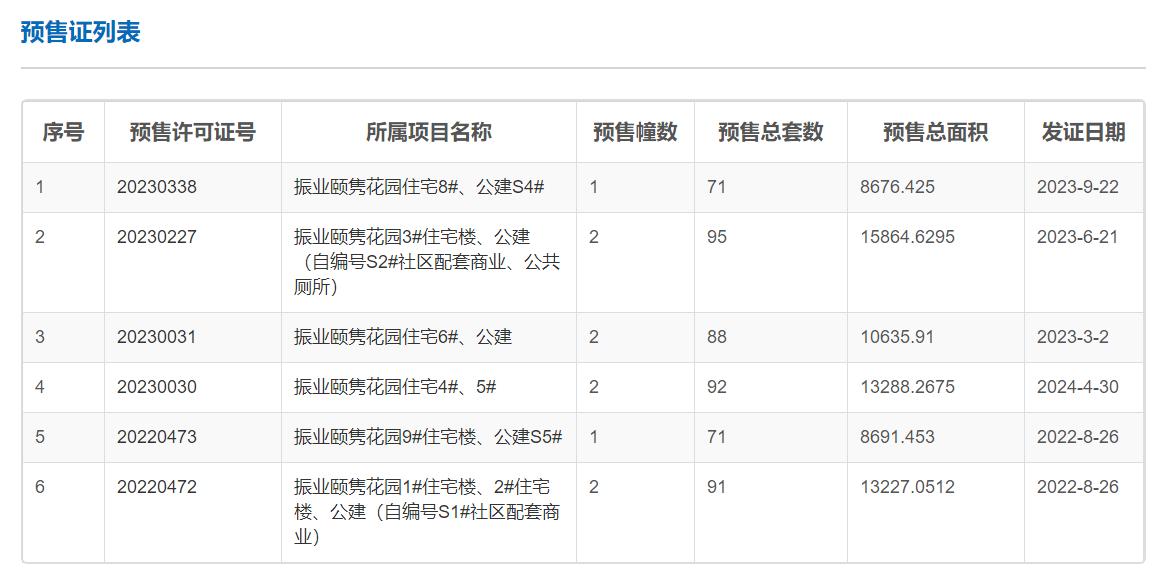This screenshot has width=1154, height=572.
Task: Click issue date 2022-8-26 in row 6
Action: pos(1077,487)
